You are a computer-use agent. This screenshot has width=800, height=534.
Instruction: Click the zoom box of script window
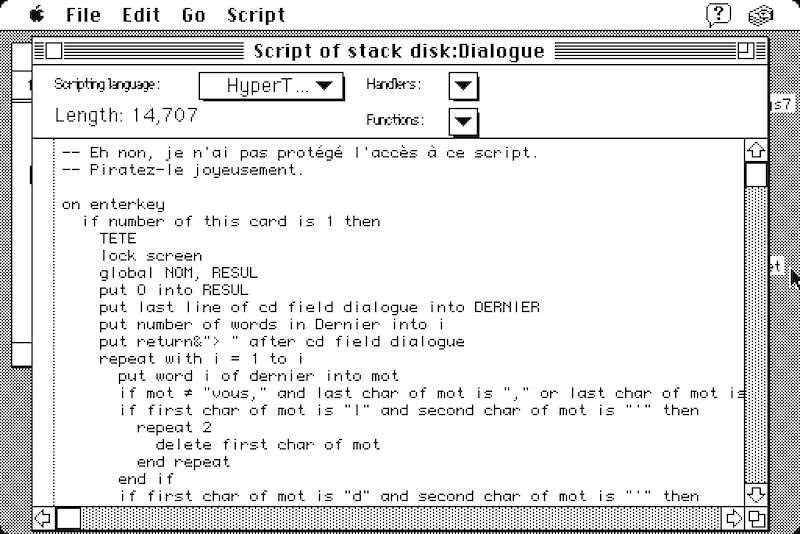coord(745,51)
